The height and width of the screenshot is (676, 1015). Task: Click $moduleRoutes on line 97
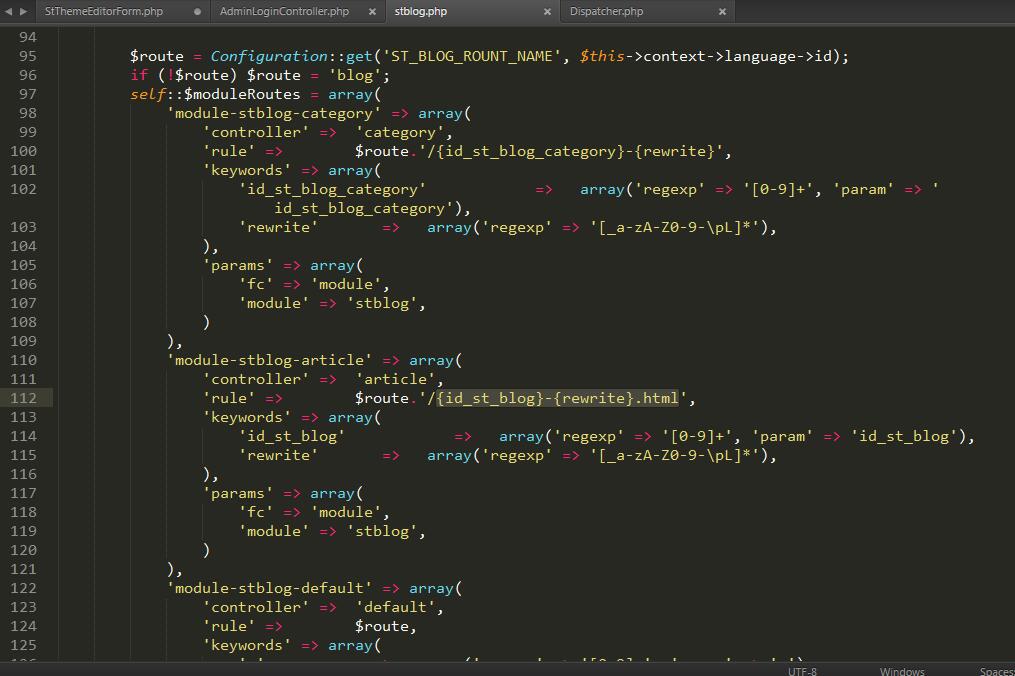pyautogui.click(x=242, y=95)
